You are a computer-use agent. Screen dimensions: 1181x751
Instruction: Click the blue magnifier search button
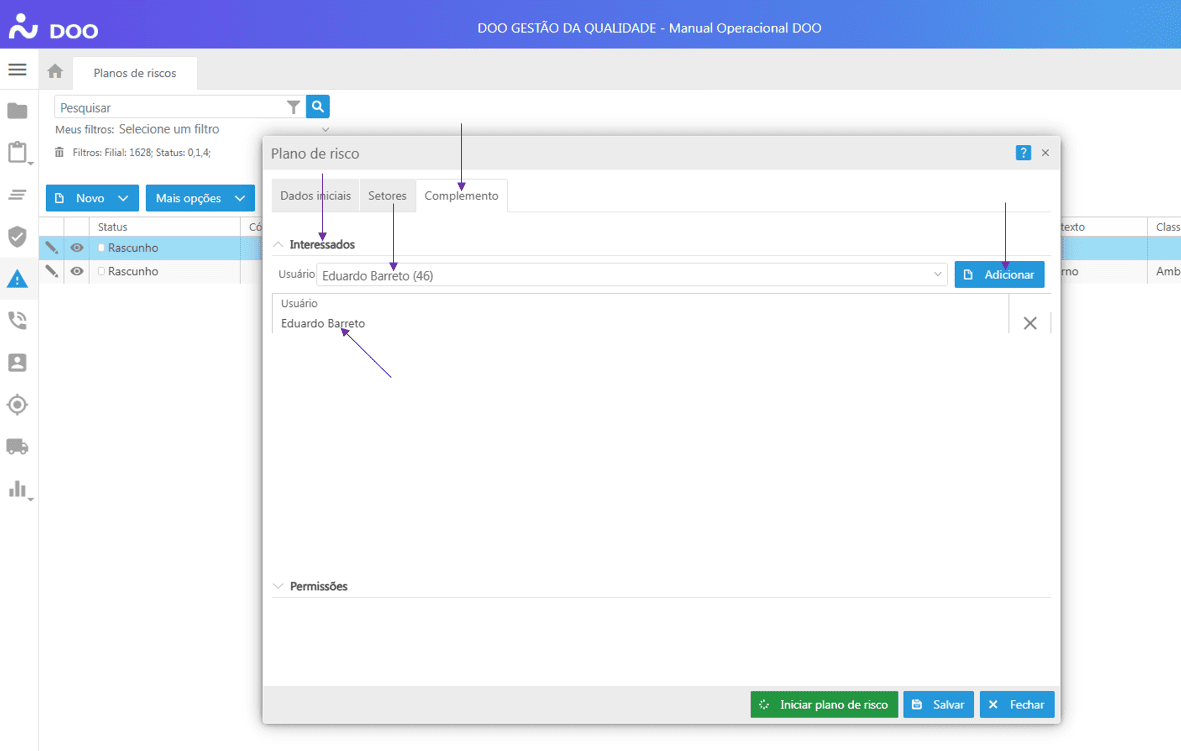[318, 107]
